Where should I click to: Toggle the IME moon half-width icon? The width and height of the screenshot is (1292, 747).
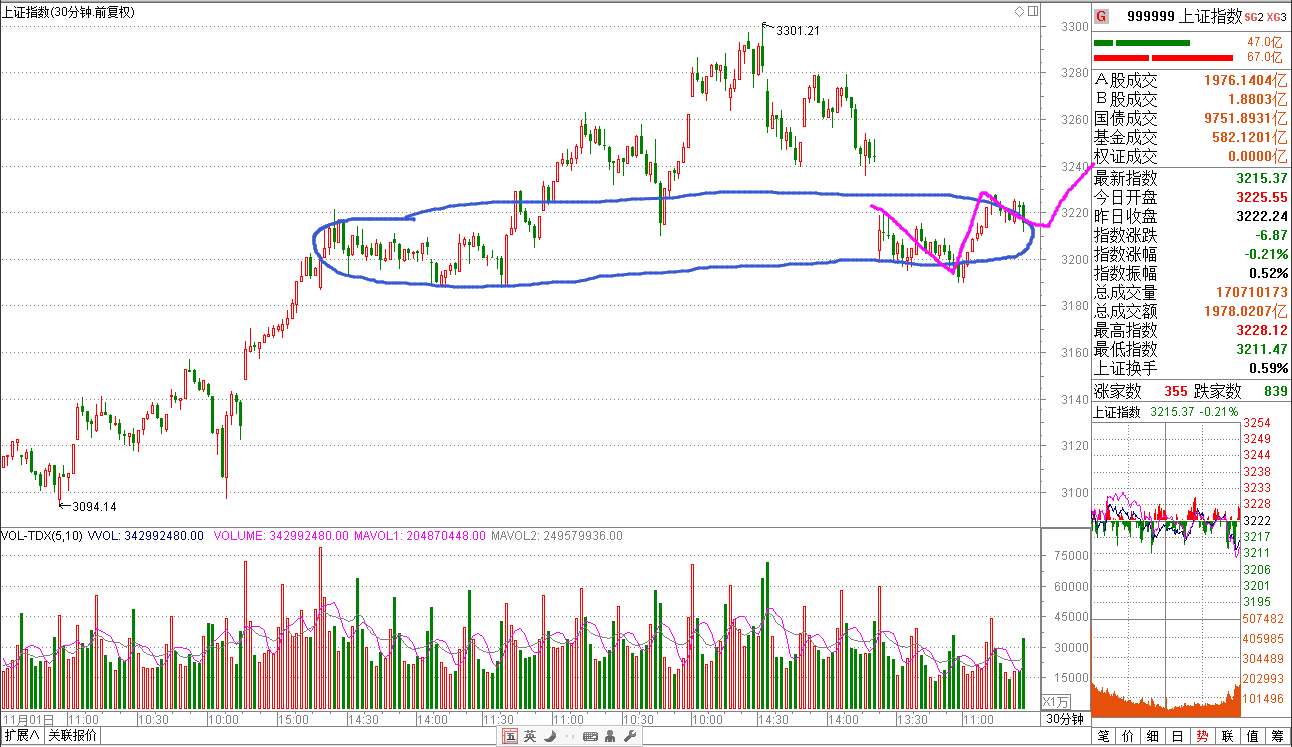[548, 737]
